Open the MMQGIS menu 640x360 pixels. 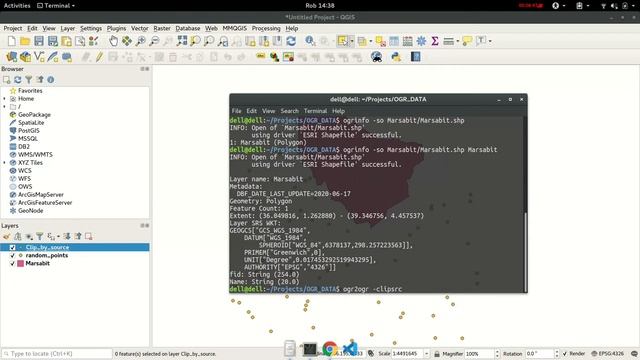pyautogui.click(x=235, y=28)
